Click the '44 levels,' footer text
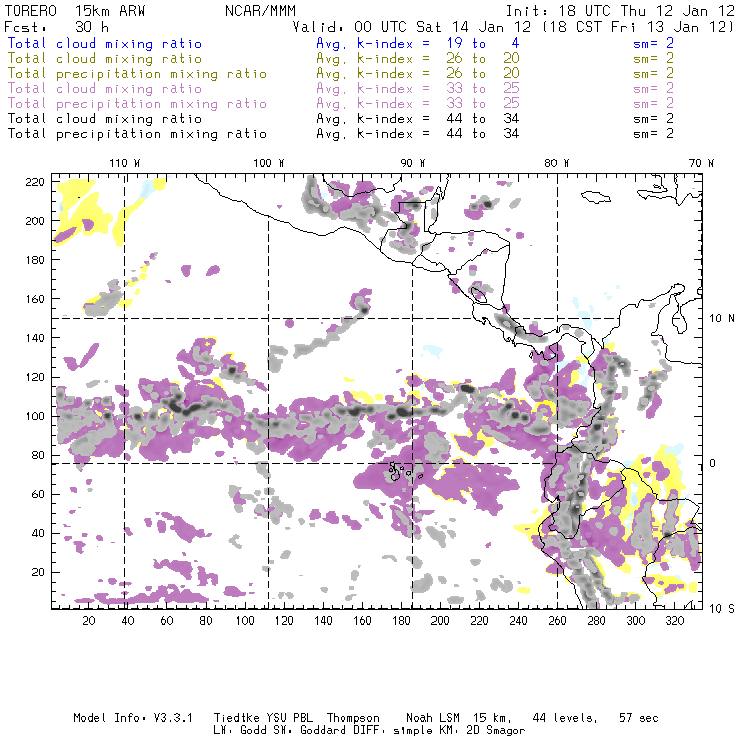 point(565,718)
